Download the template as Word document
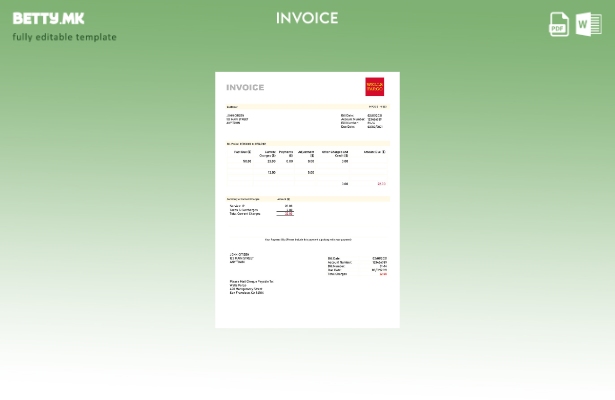The height and width of the screenshot is (400, 615). (588, 24)
